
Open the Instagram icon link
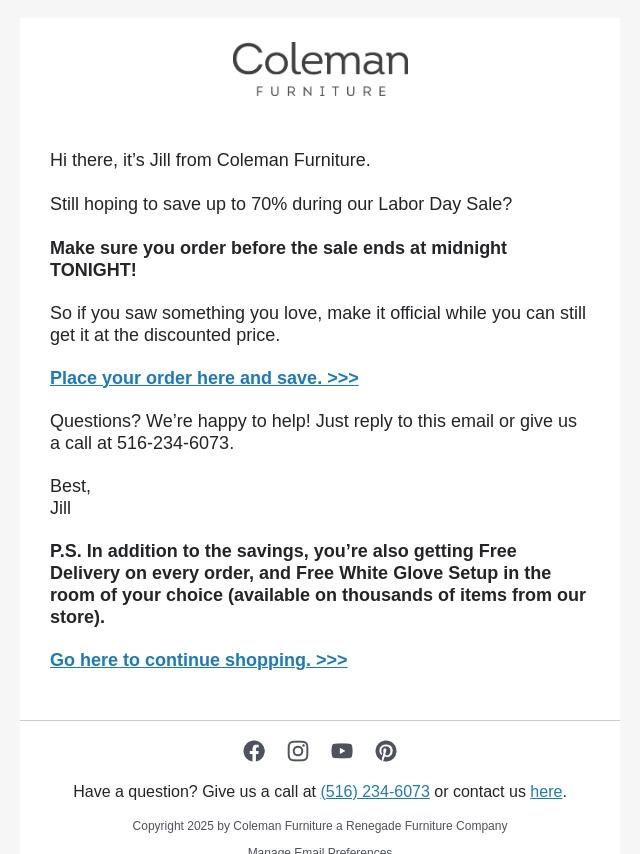298,751
